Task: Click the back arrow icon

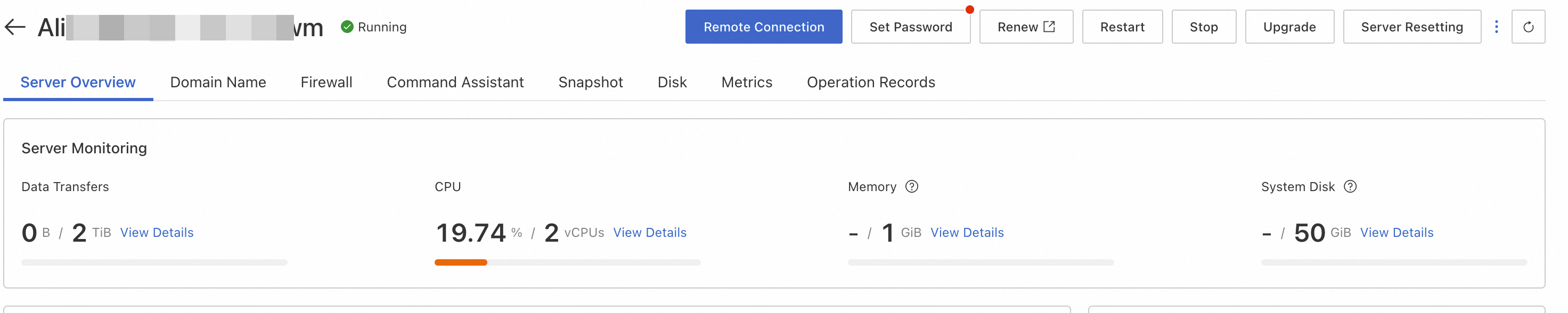Action: [x=14, y=27]
